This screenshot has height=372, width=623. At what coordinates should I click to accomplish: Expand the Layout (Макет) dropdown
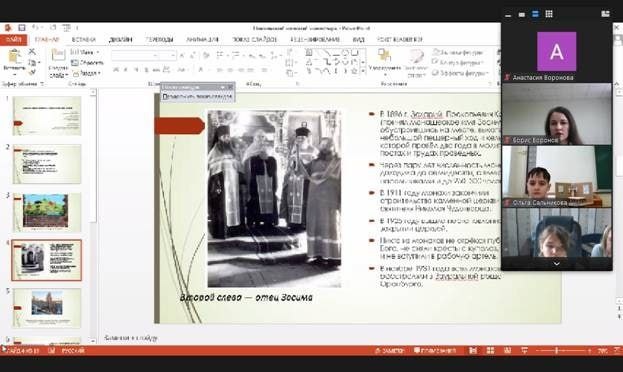coord(85,52)
